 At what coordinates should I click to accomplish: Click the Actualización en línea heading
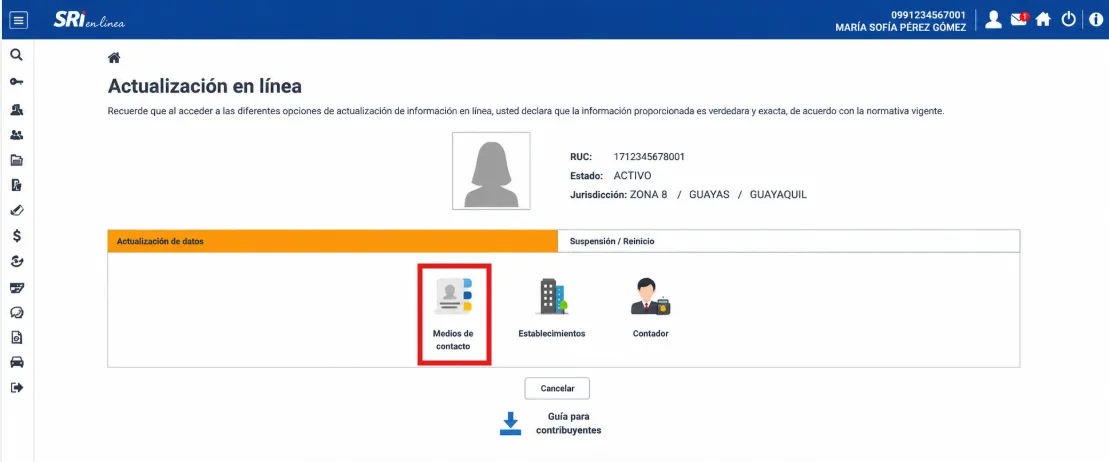pyautogui.click(x=204, y=86)
